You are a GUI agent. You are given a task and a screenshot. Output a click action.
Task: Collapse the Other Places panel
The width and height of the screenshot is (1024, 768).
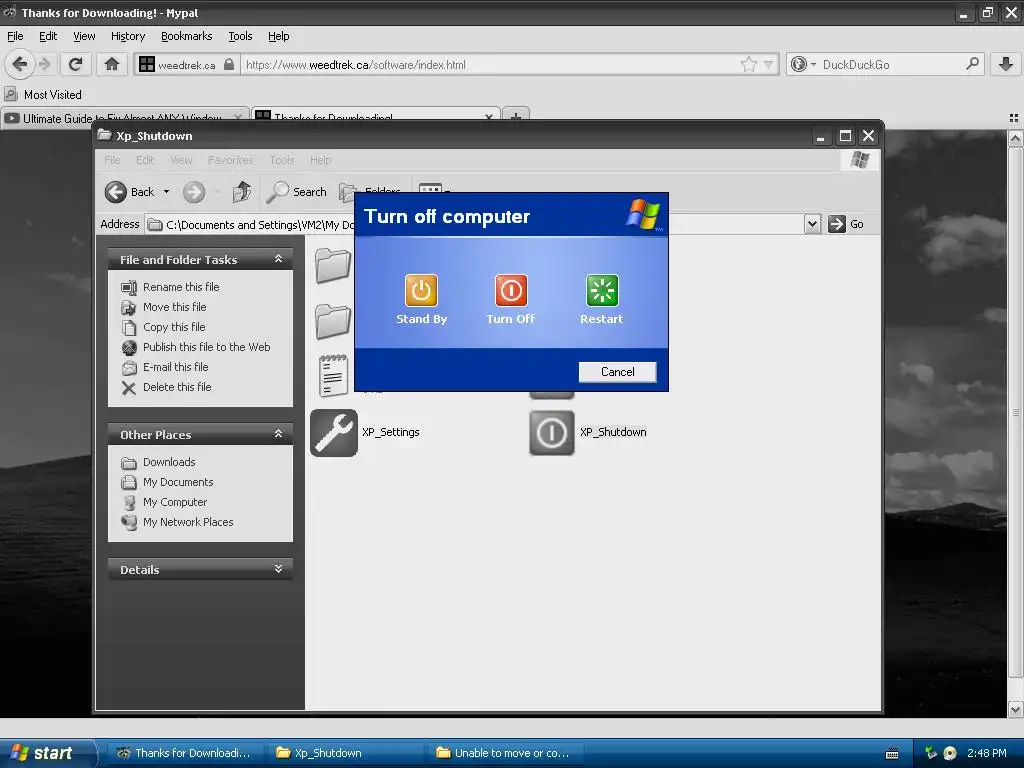tap(278, 434)
